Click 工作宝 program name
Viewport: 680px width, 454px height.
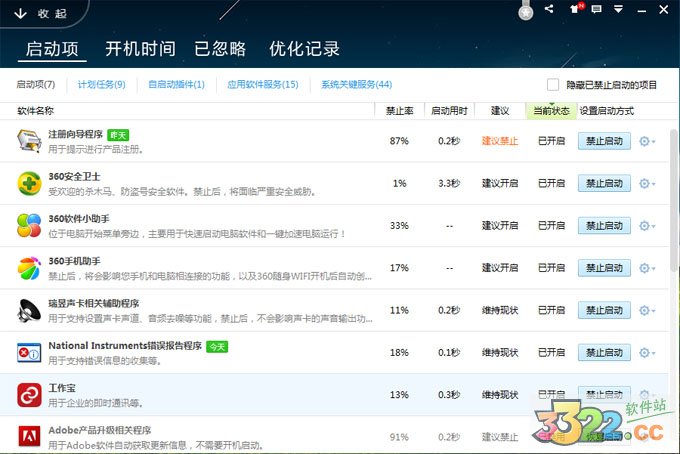[62, 388]
